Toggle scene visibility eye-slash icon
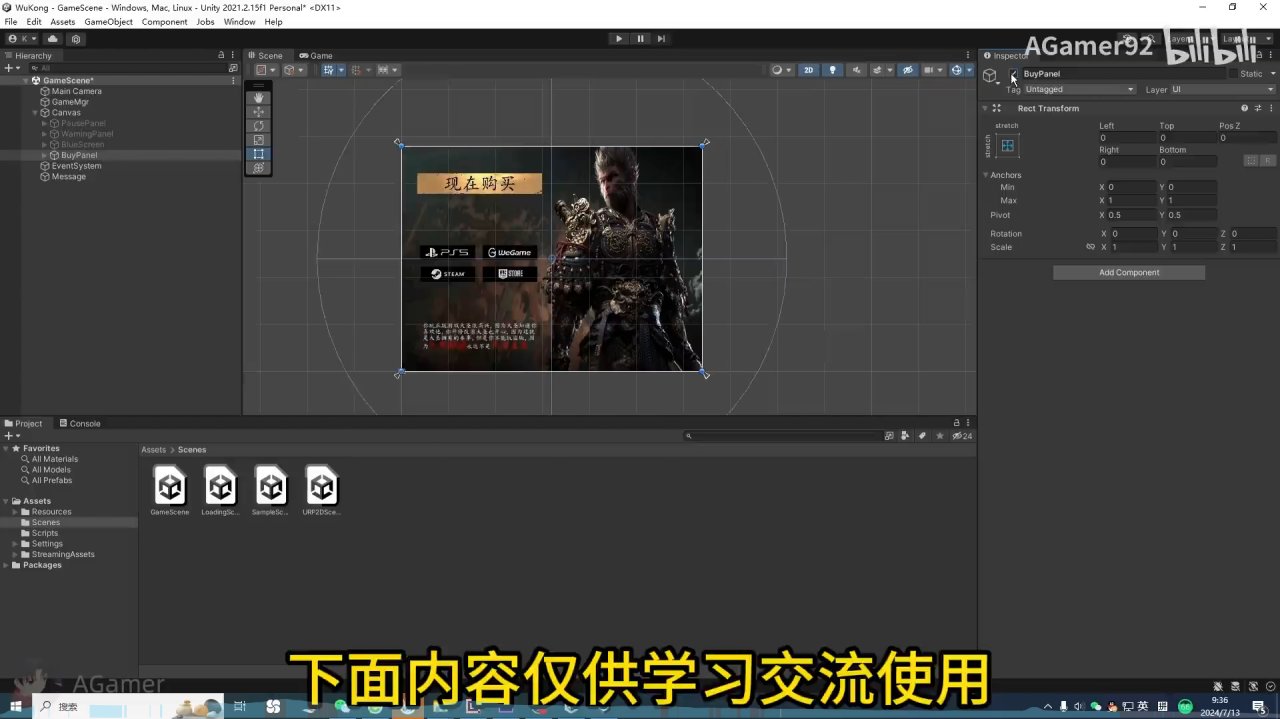This screenshot has width=1280, height=719. [907, 70]
